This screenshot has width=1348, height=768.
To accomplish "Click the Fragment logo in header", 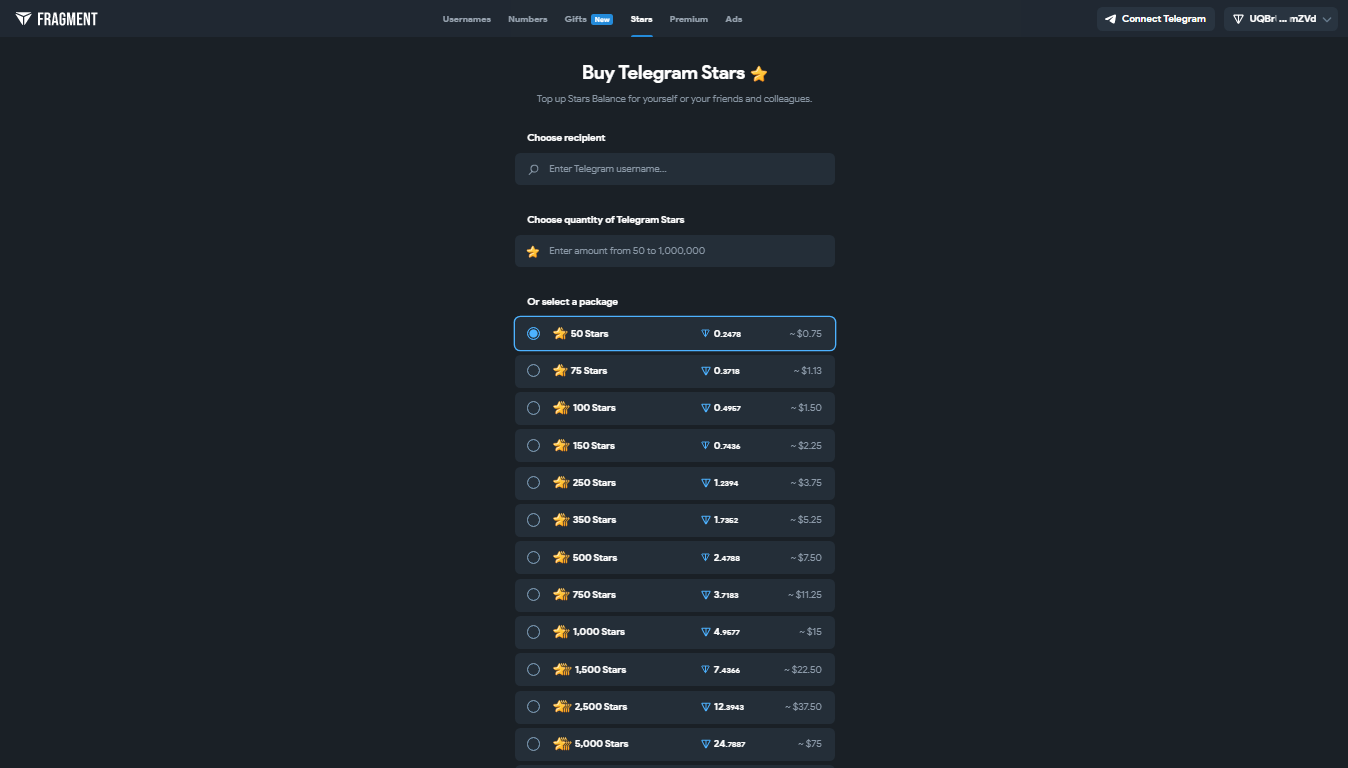I will click(x=56, y=19).
